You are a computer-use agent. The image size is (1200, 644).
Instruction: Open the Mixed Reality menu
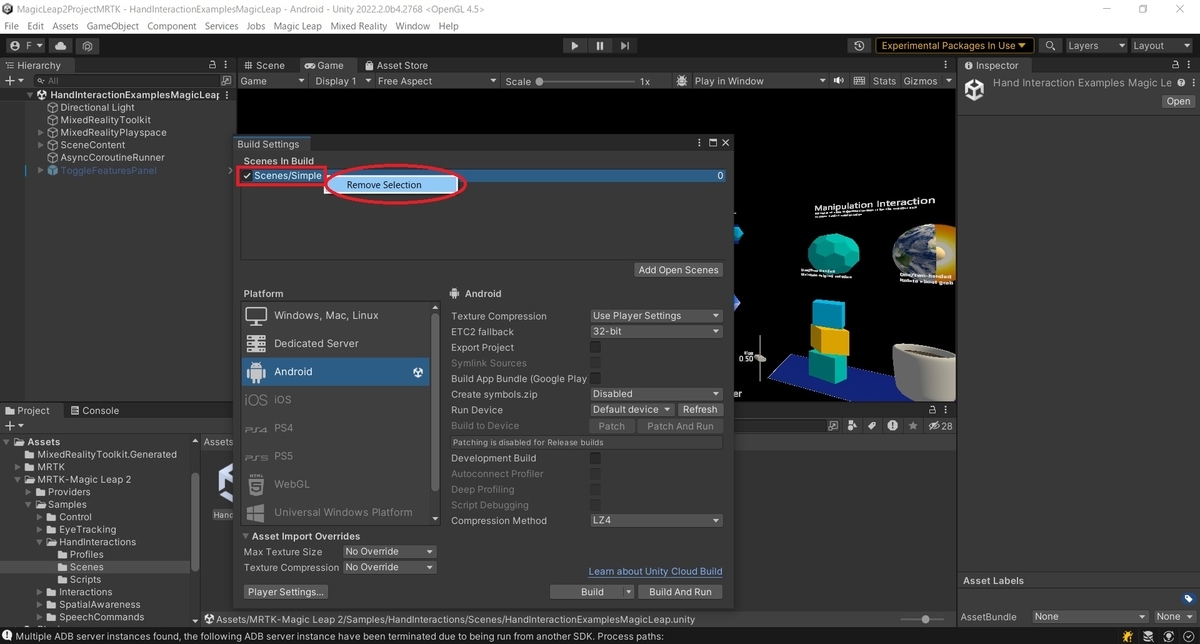coord(357,26)
